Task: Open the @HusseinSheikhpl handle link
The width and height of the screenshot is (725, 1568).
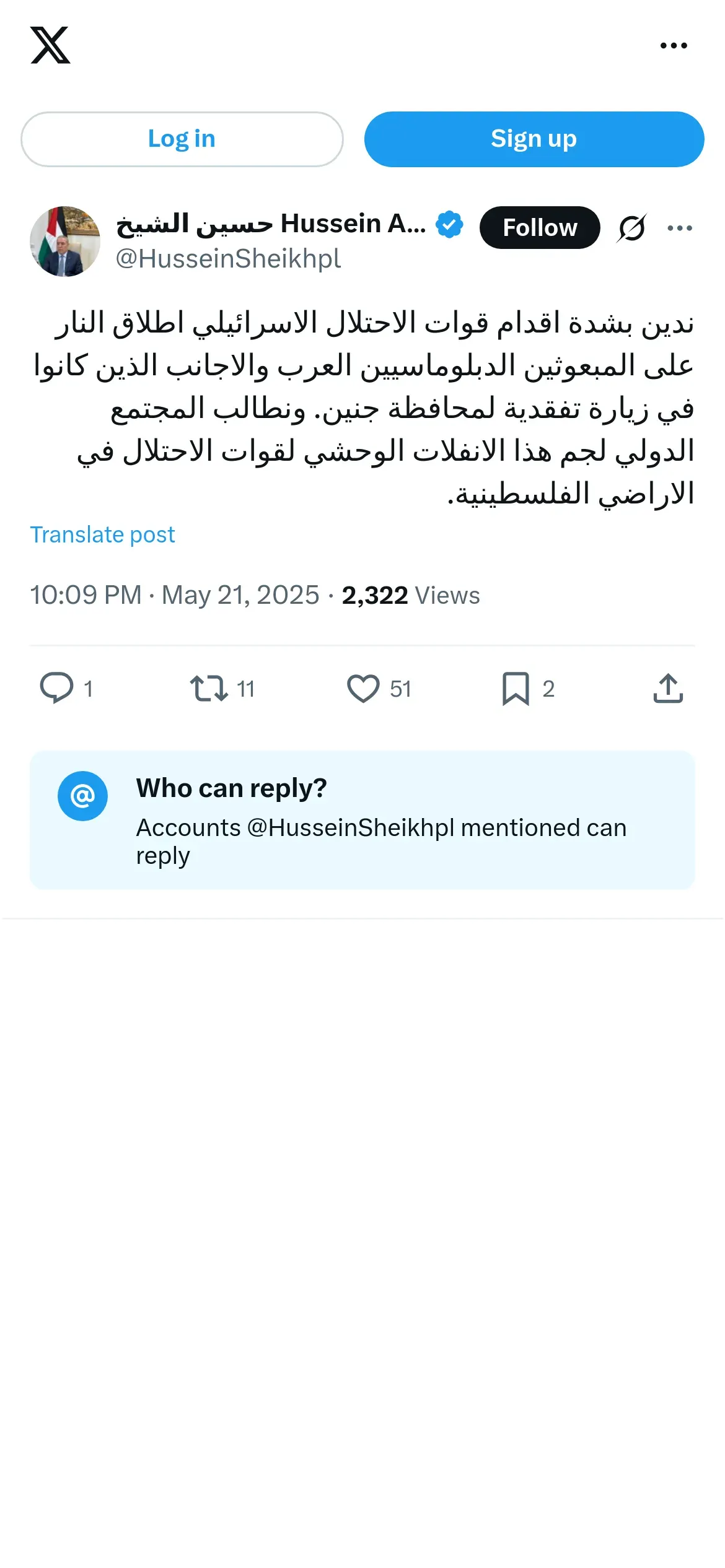Action: coord(228,259)
